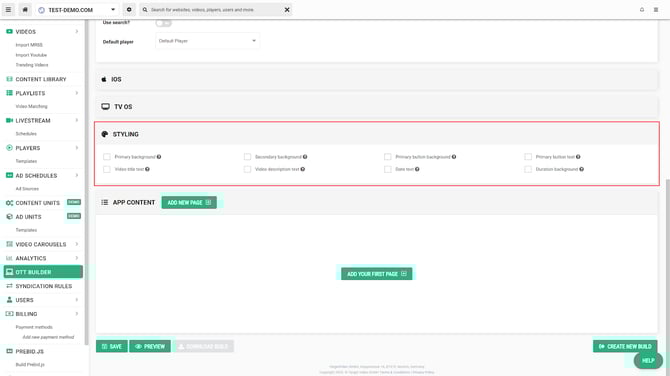Expand the Playlists menu chevron
Screen dimensions: 670x376
77,93
